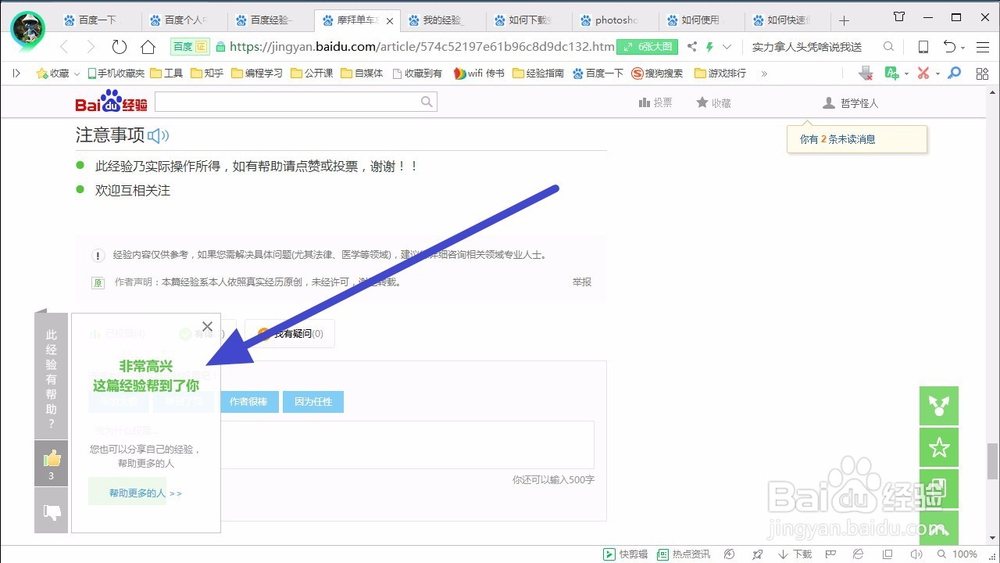1000x563 pixels.
Task: Toggle the sound speaker in status bar
Action: [916, 554]
